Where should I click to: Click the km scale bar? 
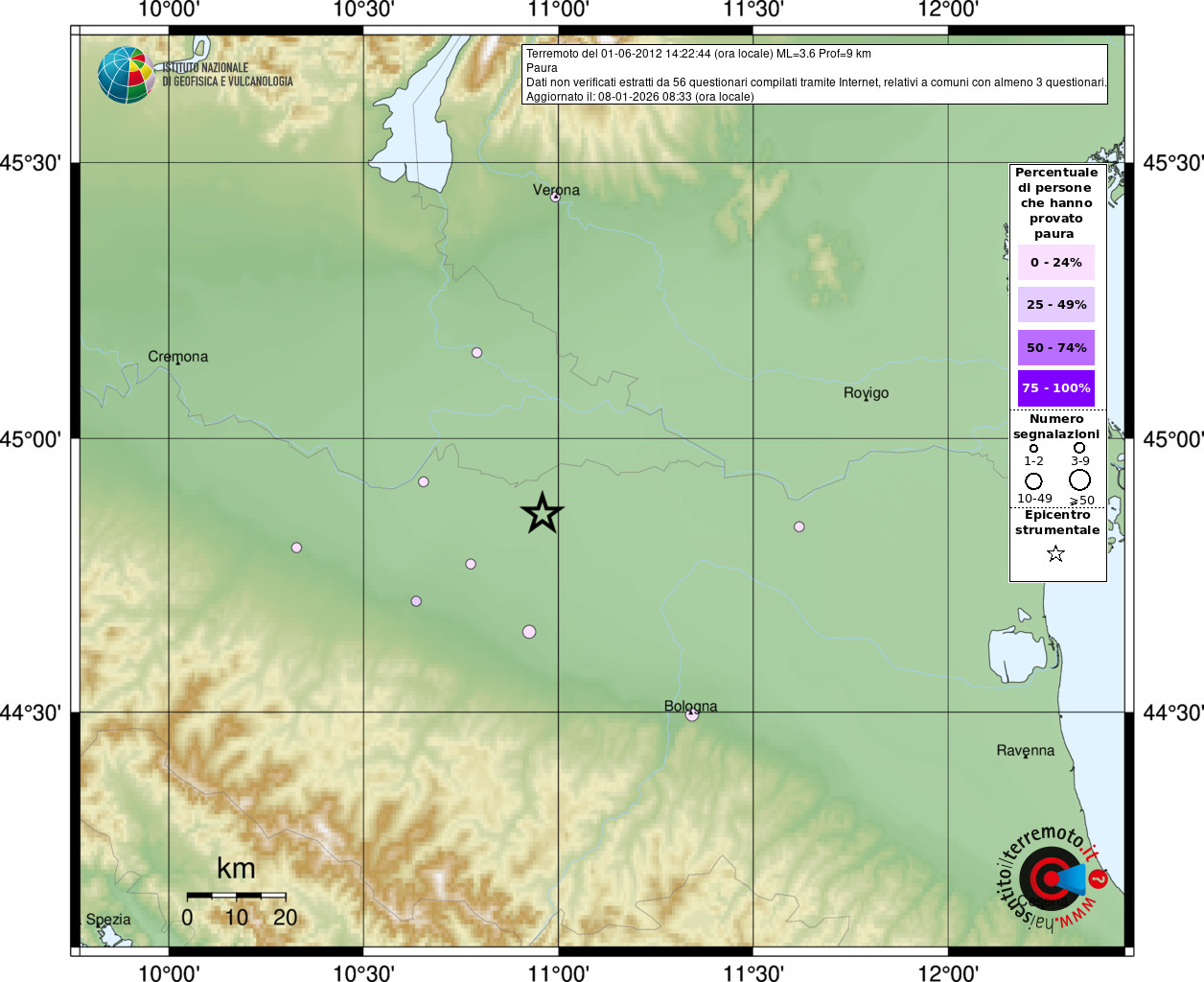pyautogui.click(x=236, y=896)
